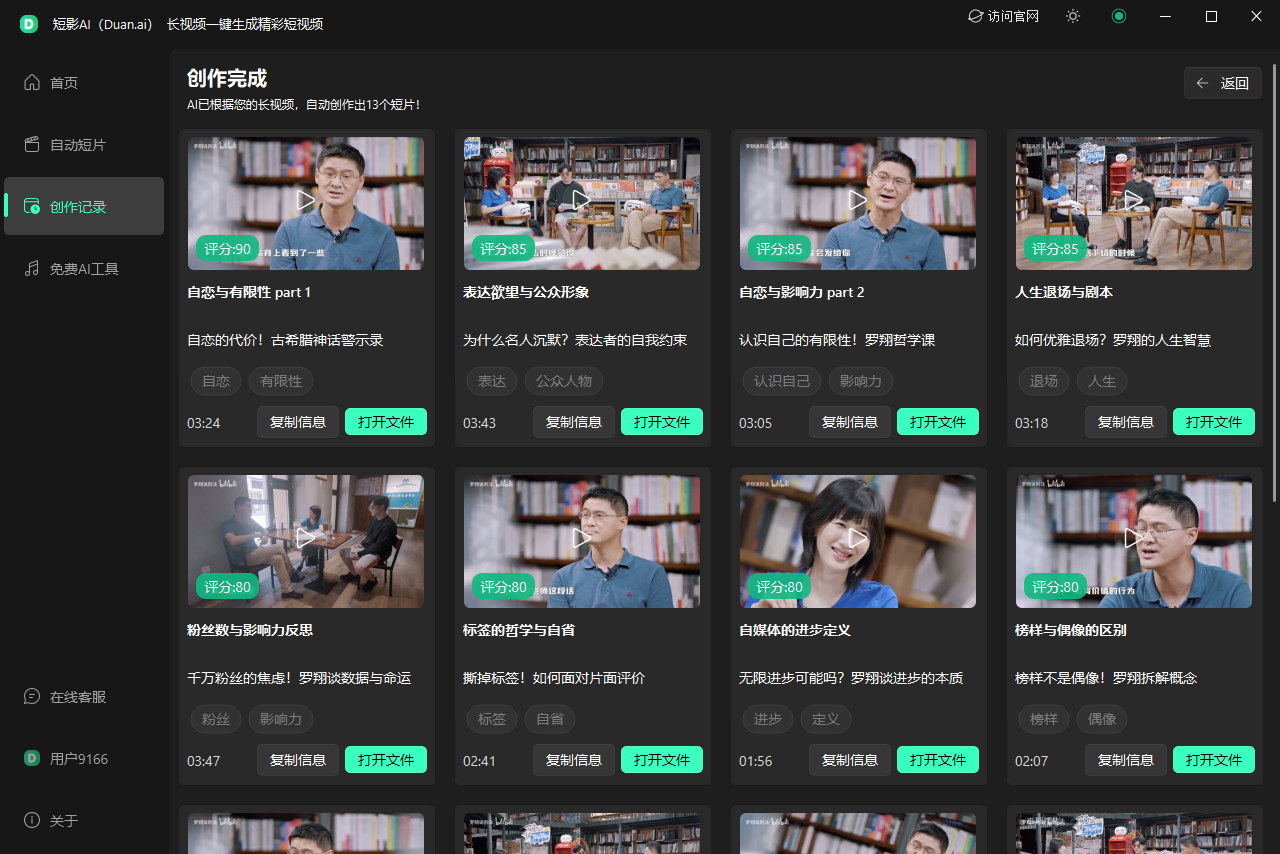
Task: Click score badge on 表达欲望与公众形象 thumbnail
Action: pyautogui.click(x=503, y=249)
